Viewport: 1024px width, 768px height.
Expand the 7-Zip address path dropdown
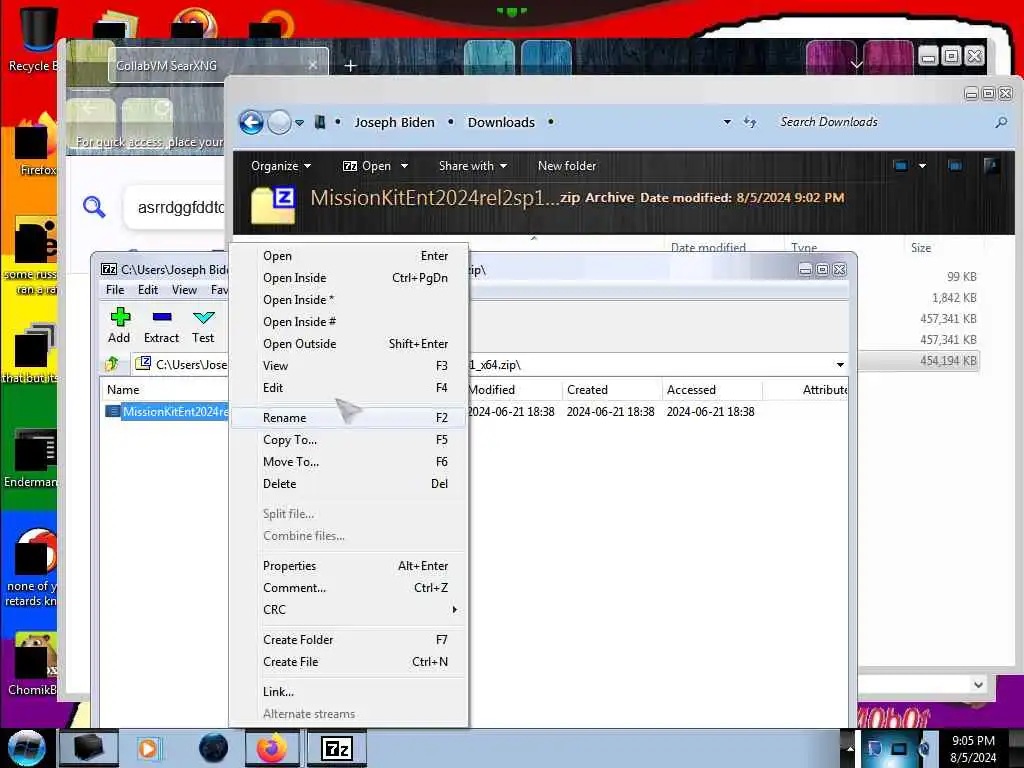tap(840, 364)
